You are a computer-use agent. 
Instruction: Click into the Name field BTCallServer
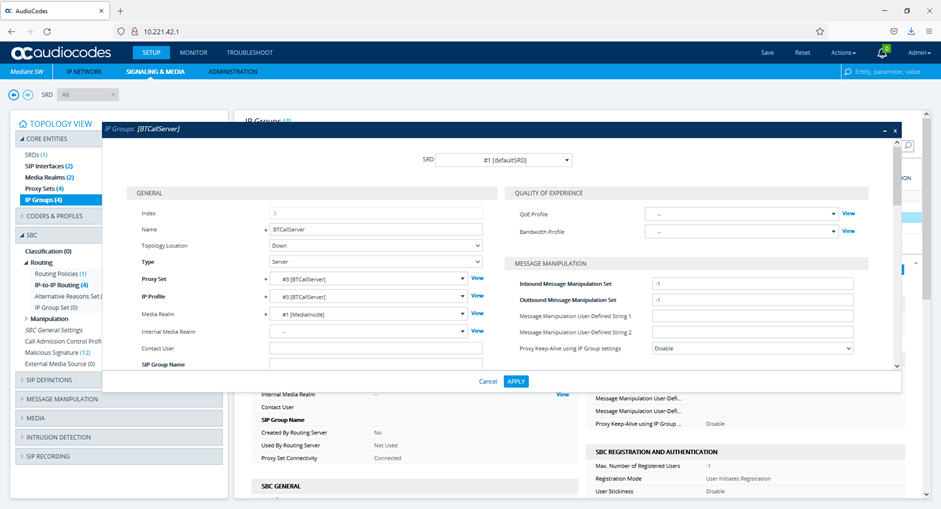(376, 229)
